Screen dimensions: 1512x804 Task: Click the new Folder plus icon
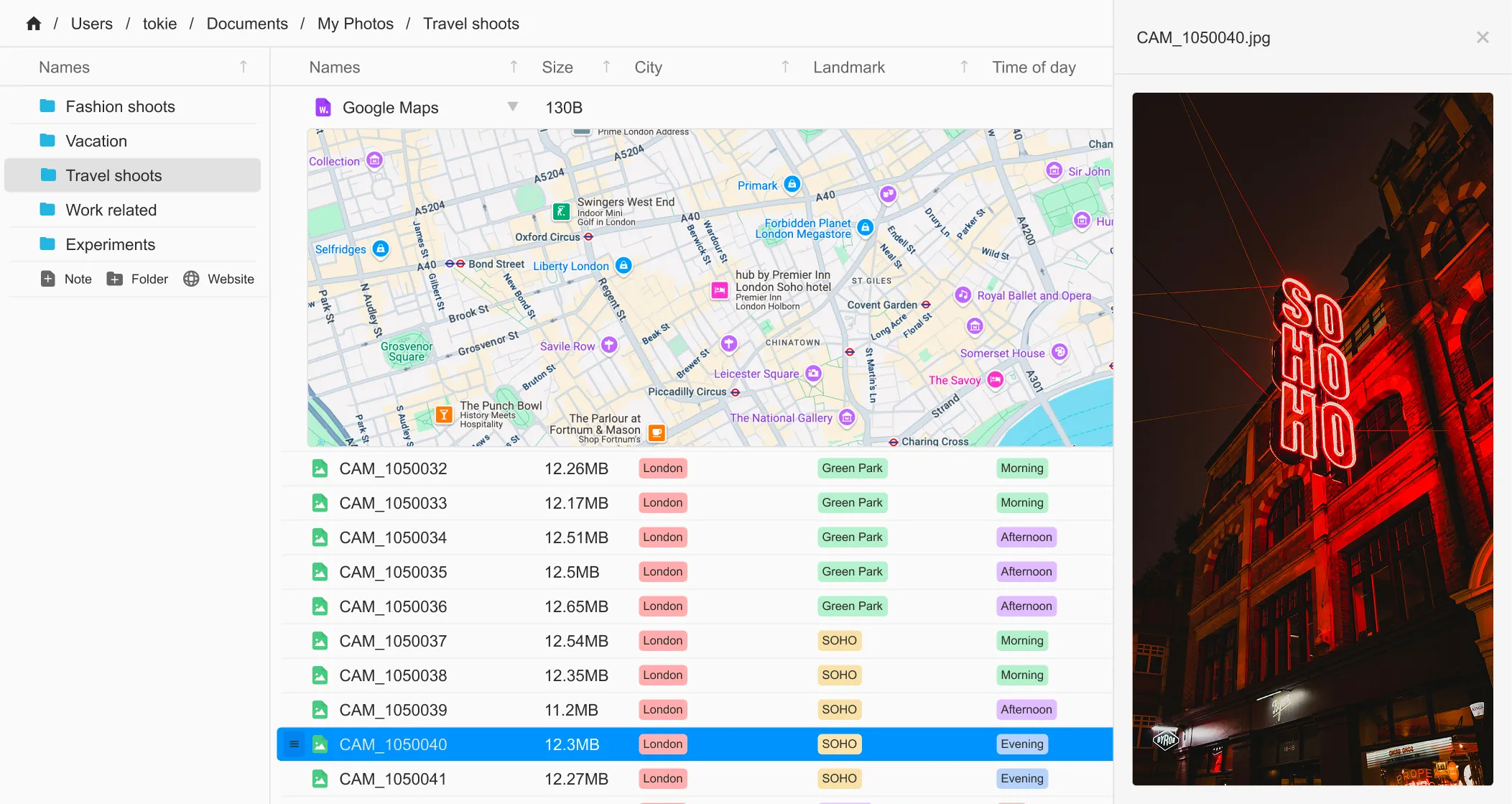click(x=114, y=279)
